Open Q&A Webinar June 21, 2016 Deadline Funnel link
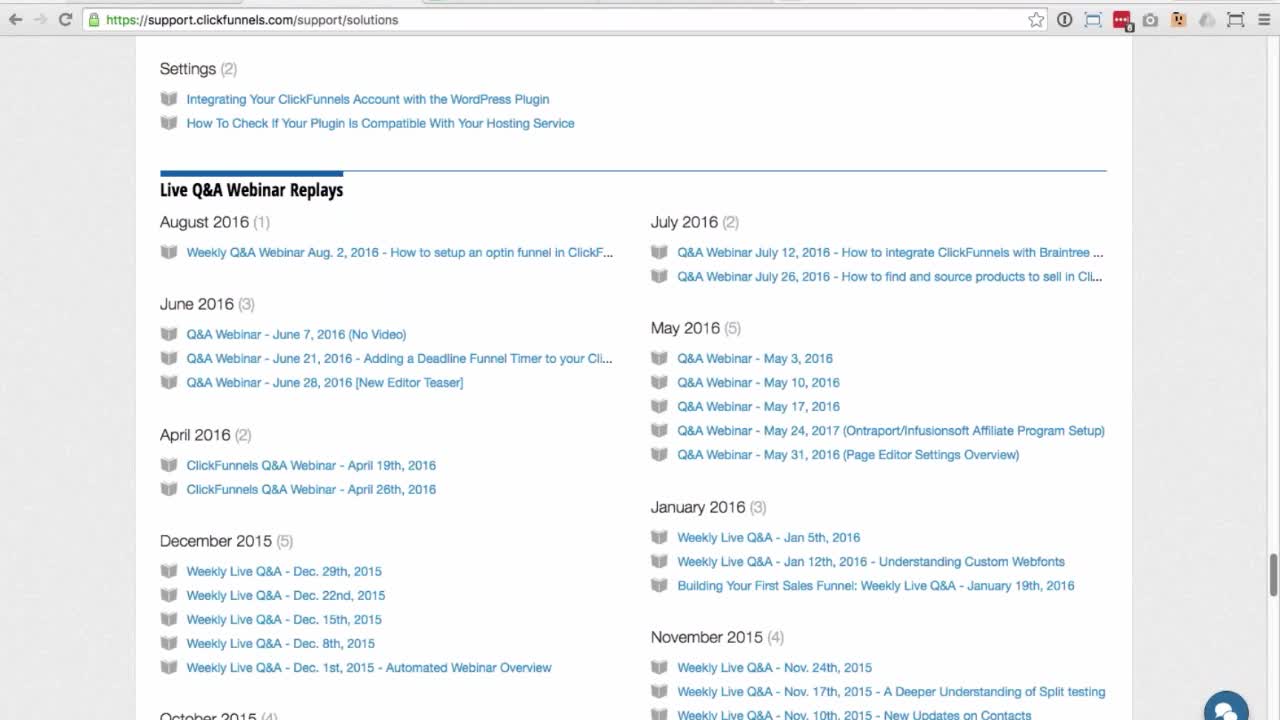Image resolution: width=1280 pixels, height=720 pixels. point(399,358)
